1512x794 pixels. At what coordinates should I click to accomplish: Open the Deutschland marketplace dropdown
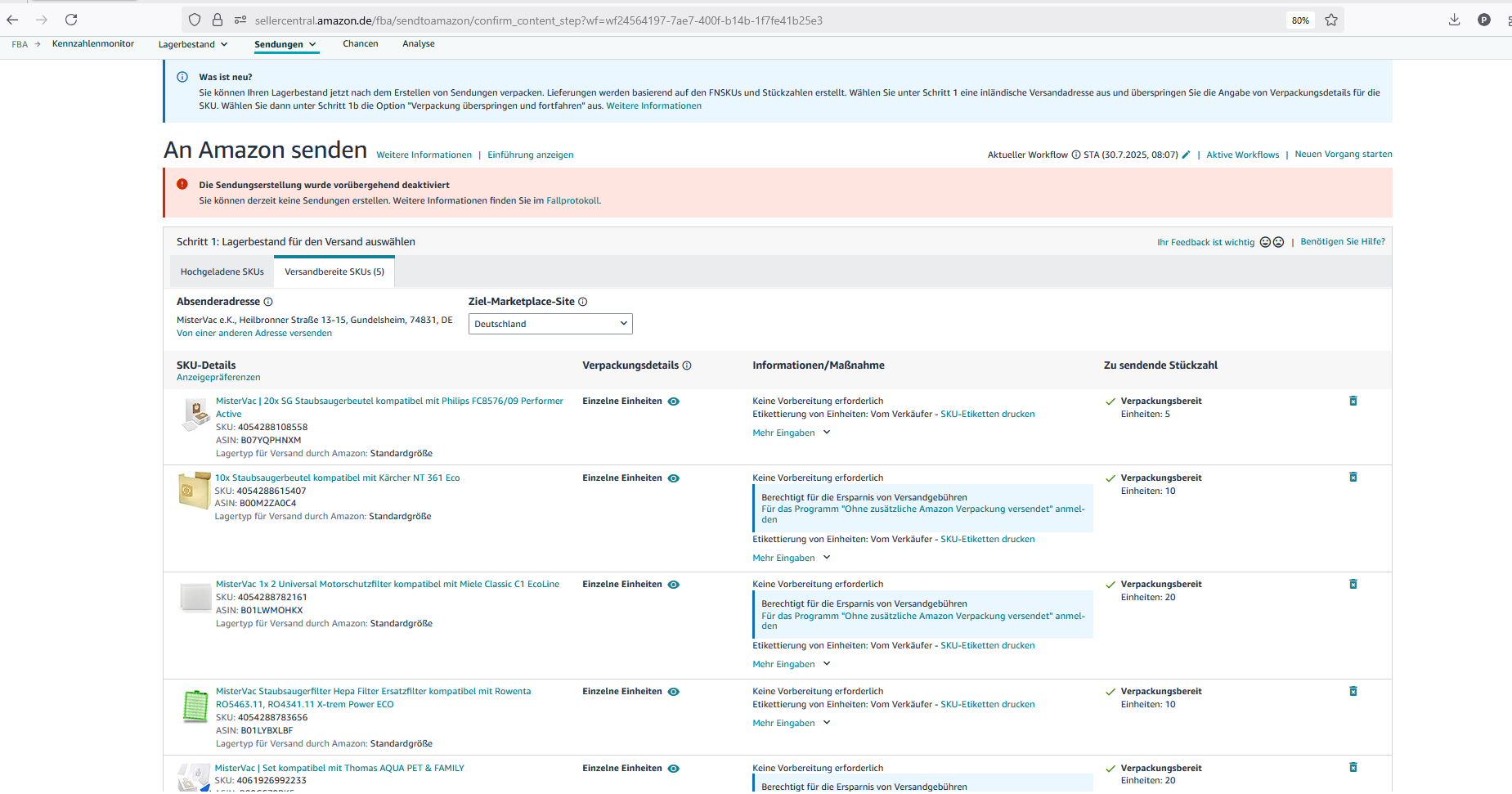pos(550,324)
